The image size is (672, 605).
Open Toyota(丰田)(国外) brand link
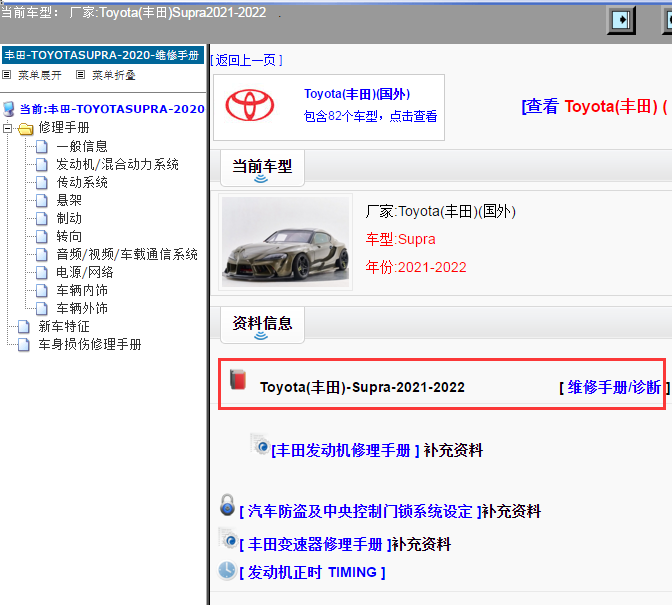[x=357, y=94]
